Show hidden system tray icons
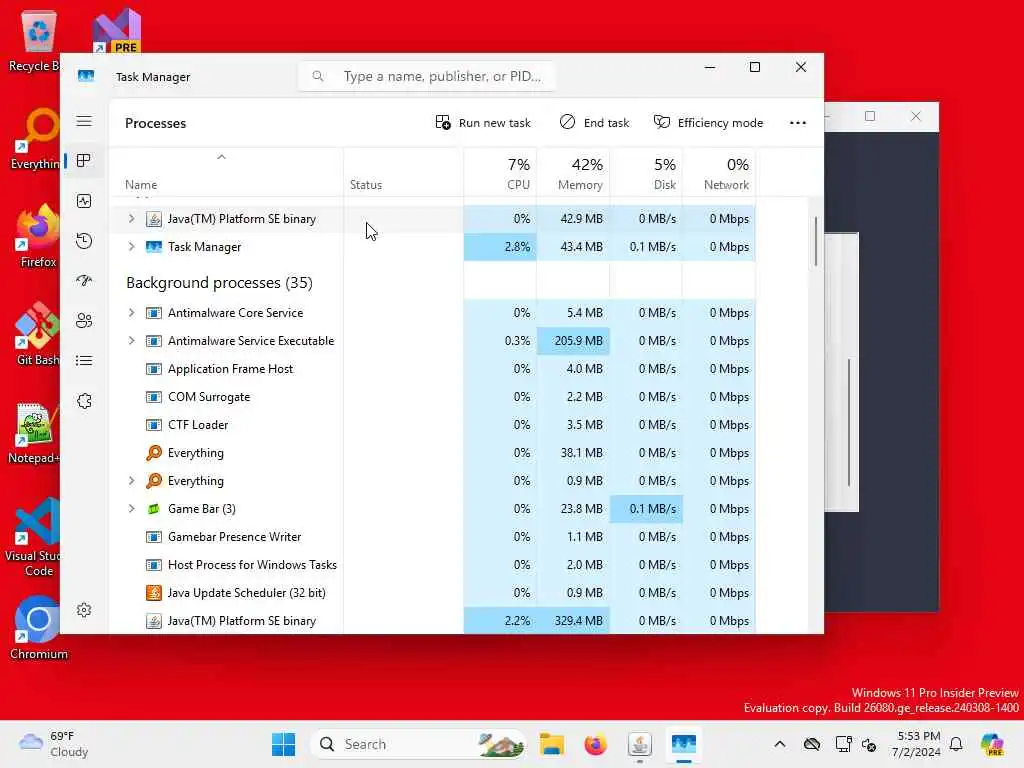 pyautogui.click(x=780, y=744)
